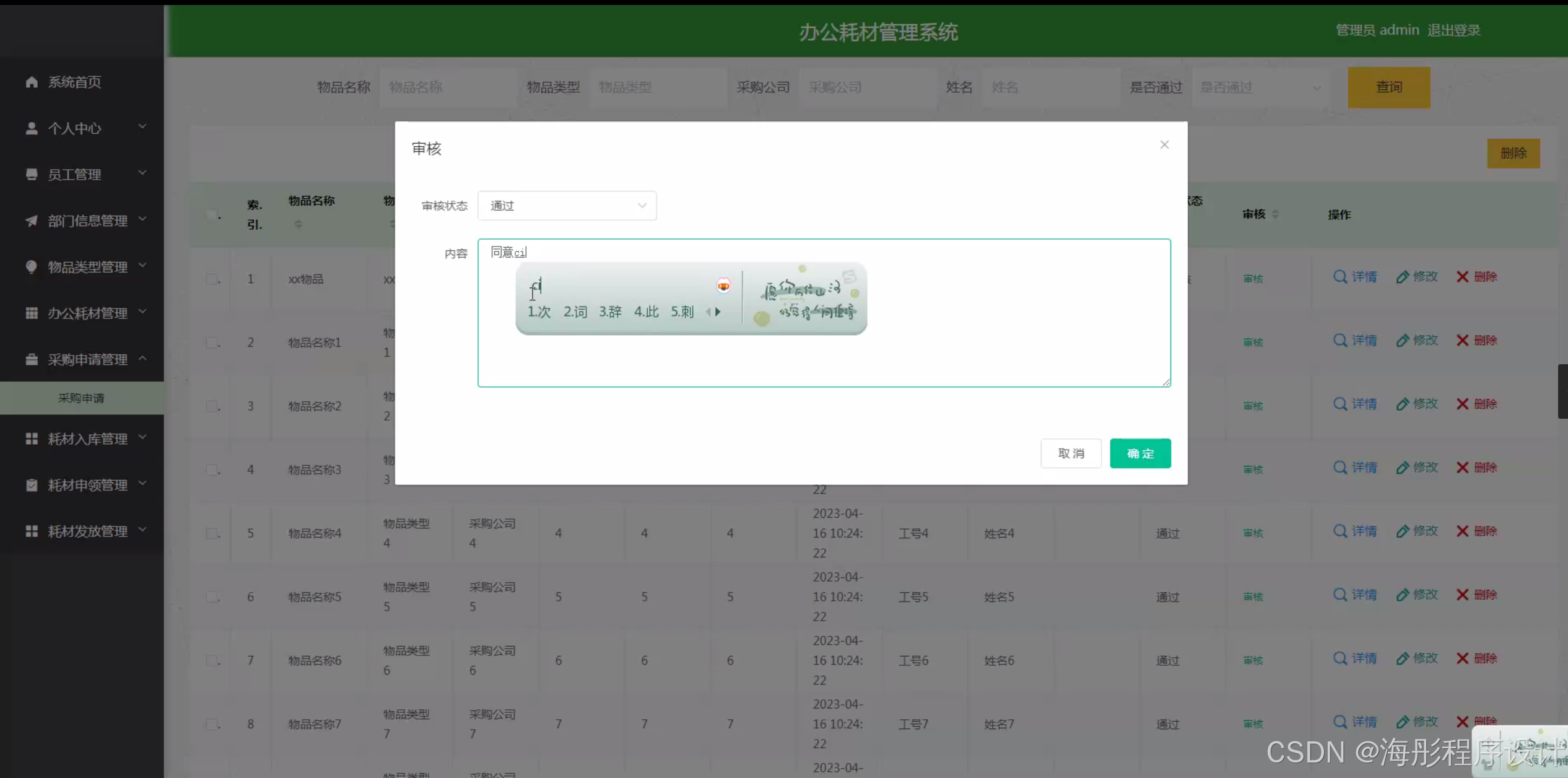This screenshot has height=778, width=1568.
Task: Tick the checkbox for row 6
Action: click(x=212, y=597)
